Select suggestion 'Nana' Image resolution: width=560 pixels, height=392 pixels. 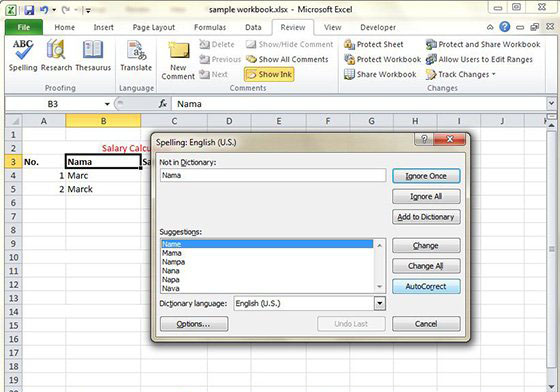[x=267, y=271]
